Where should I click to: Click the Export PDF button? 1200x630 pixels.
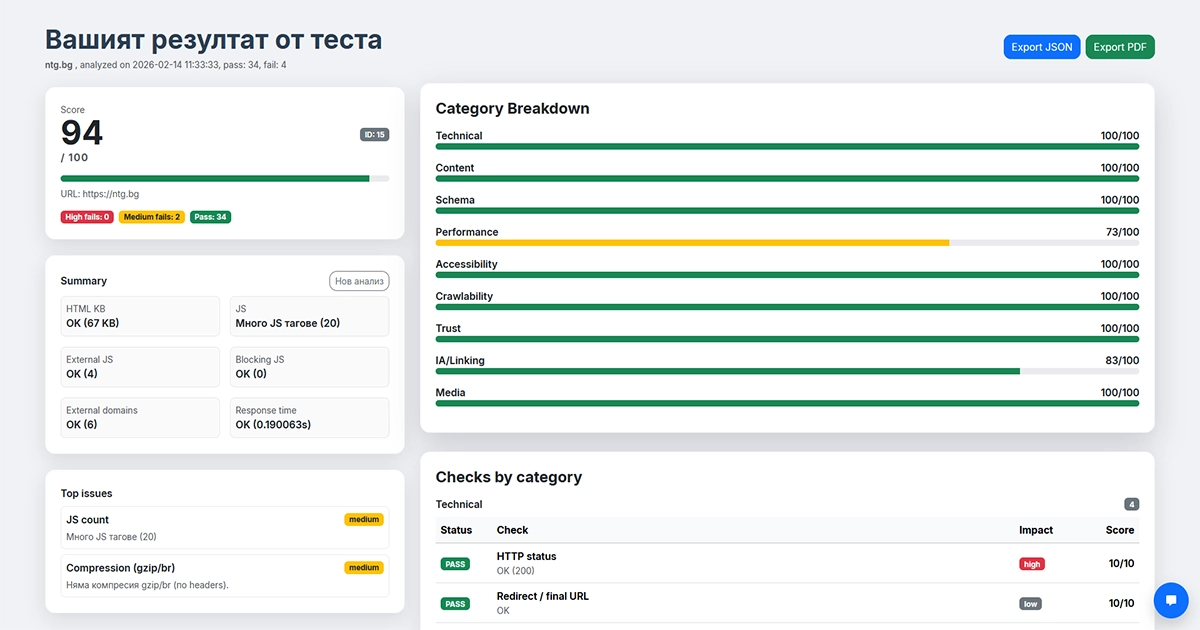(x=1119, y=47)
